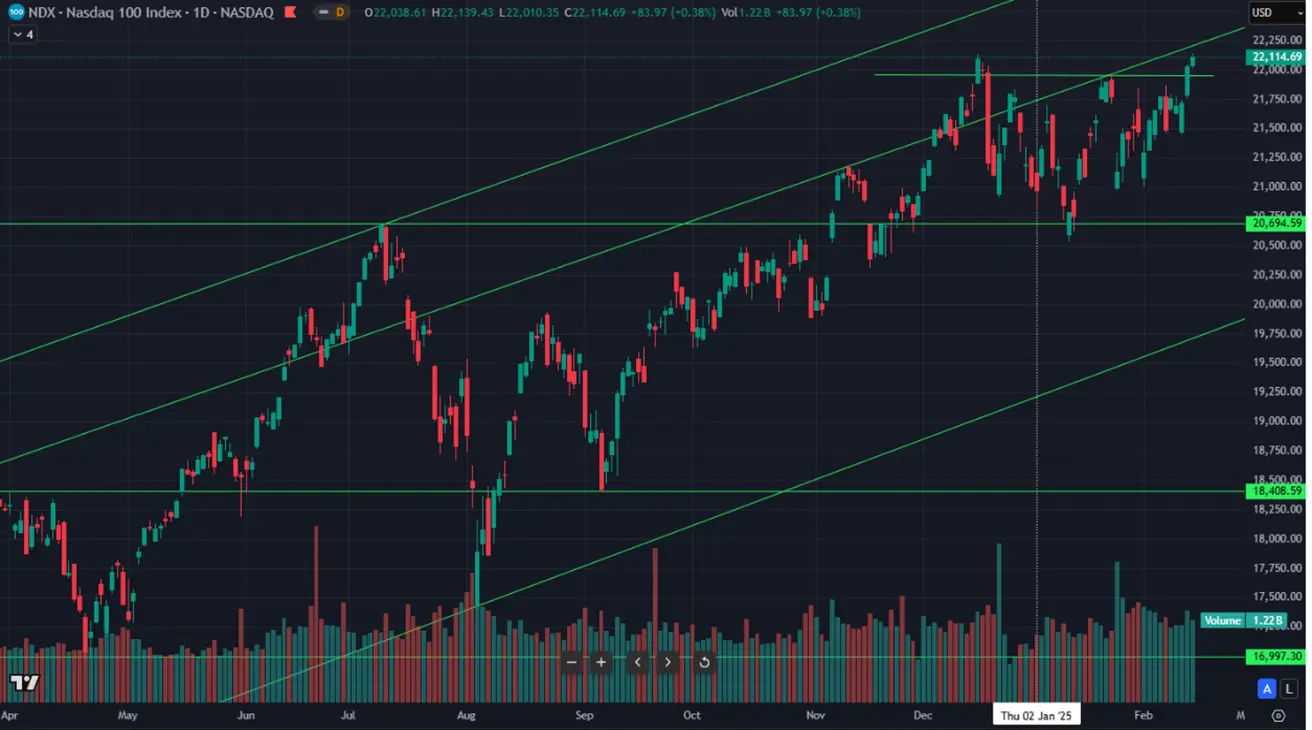Click the Oct label on the time axis
1312x730 pixels.
tap(690, 715)
